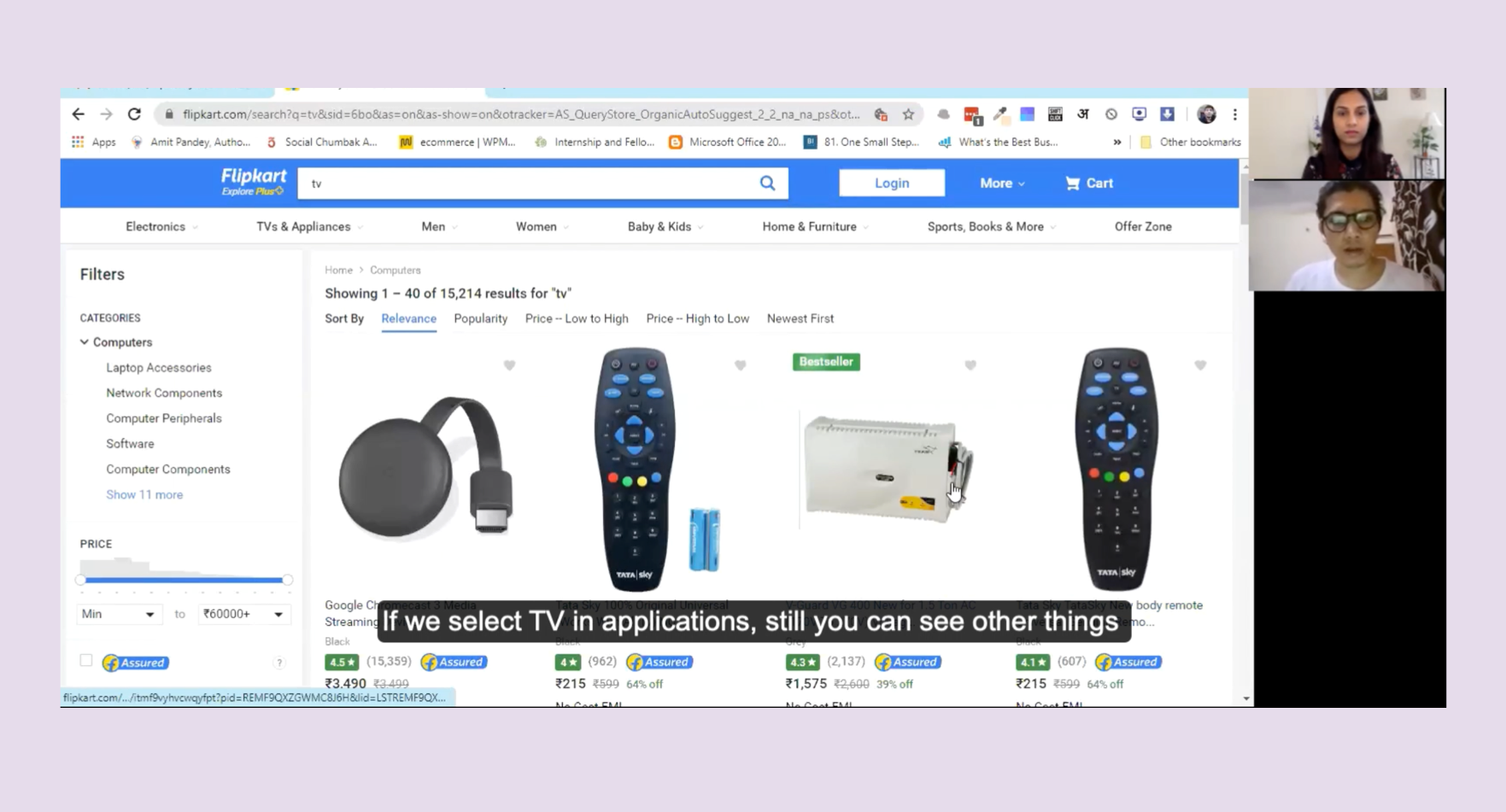Screen dimensions: 1506x812
Task: Open Network Components category
Action: coord(164,393)
